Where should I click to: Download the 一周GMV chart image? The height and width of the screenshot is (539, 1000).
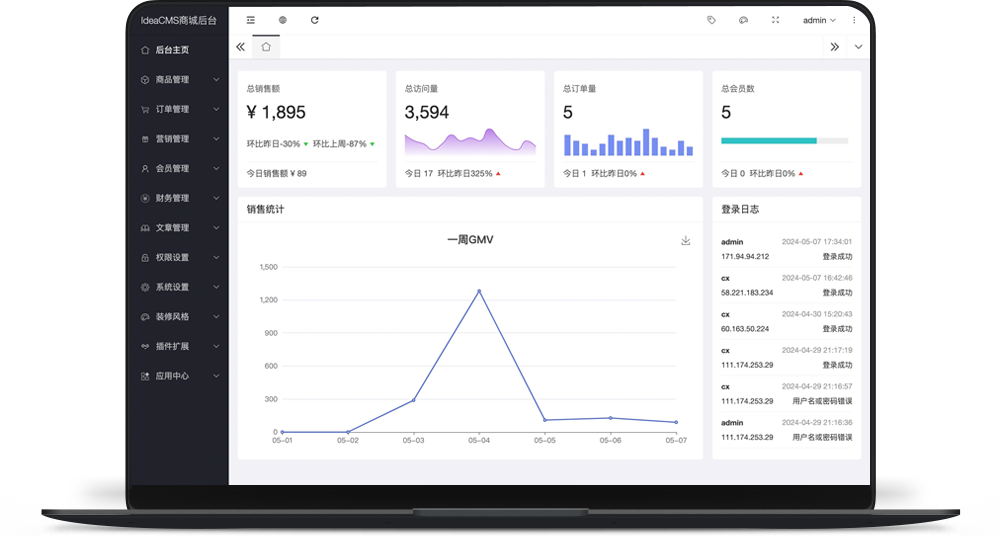tap(685, 240)
